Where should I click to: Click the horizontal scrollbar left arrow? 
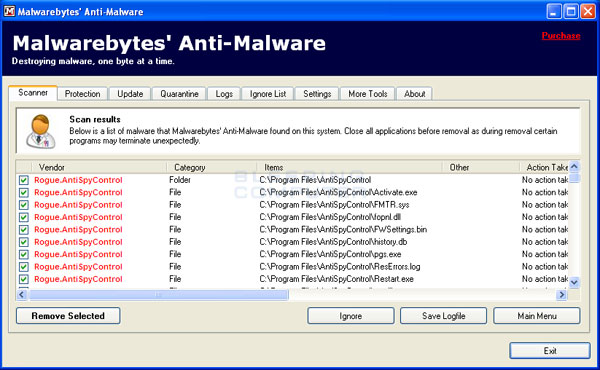click(x=22, y=294)
